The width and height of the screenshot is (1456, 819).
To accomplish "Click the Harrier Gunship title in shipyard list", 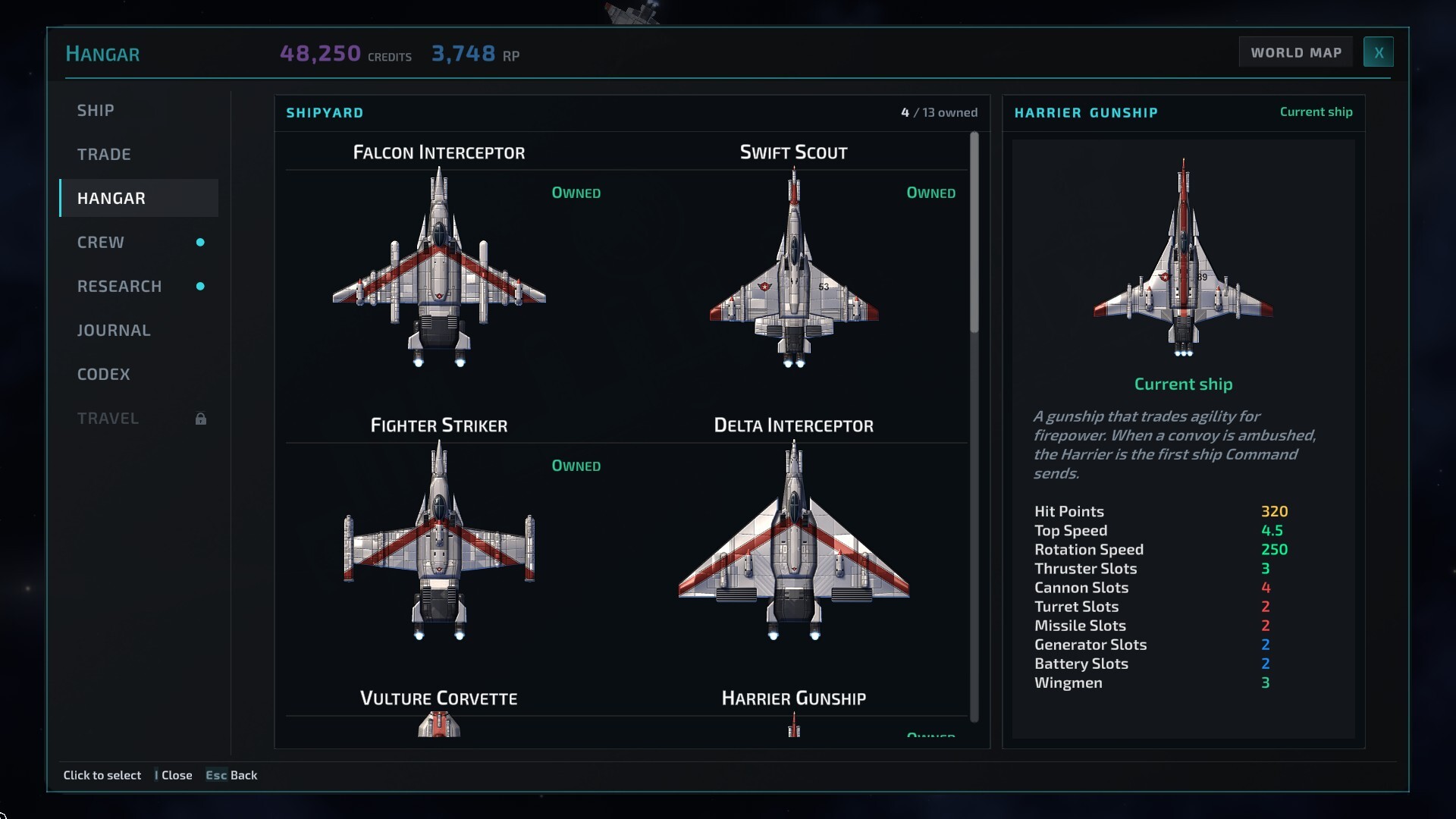I will pyautogui.click(x=794, y=698).
